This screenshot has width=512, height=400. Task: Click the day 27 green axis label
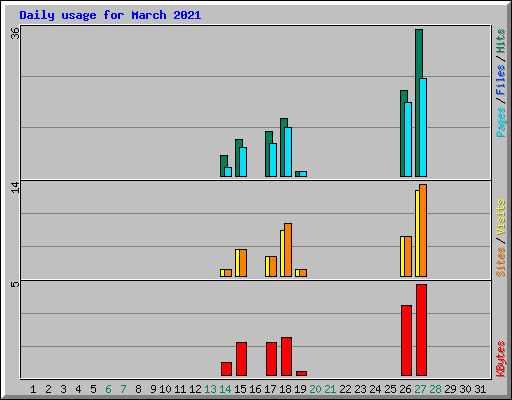(420, 389)
